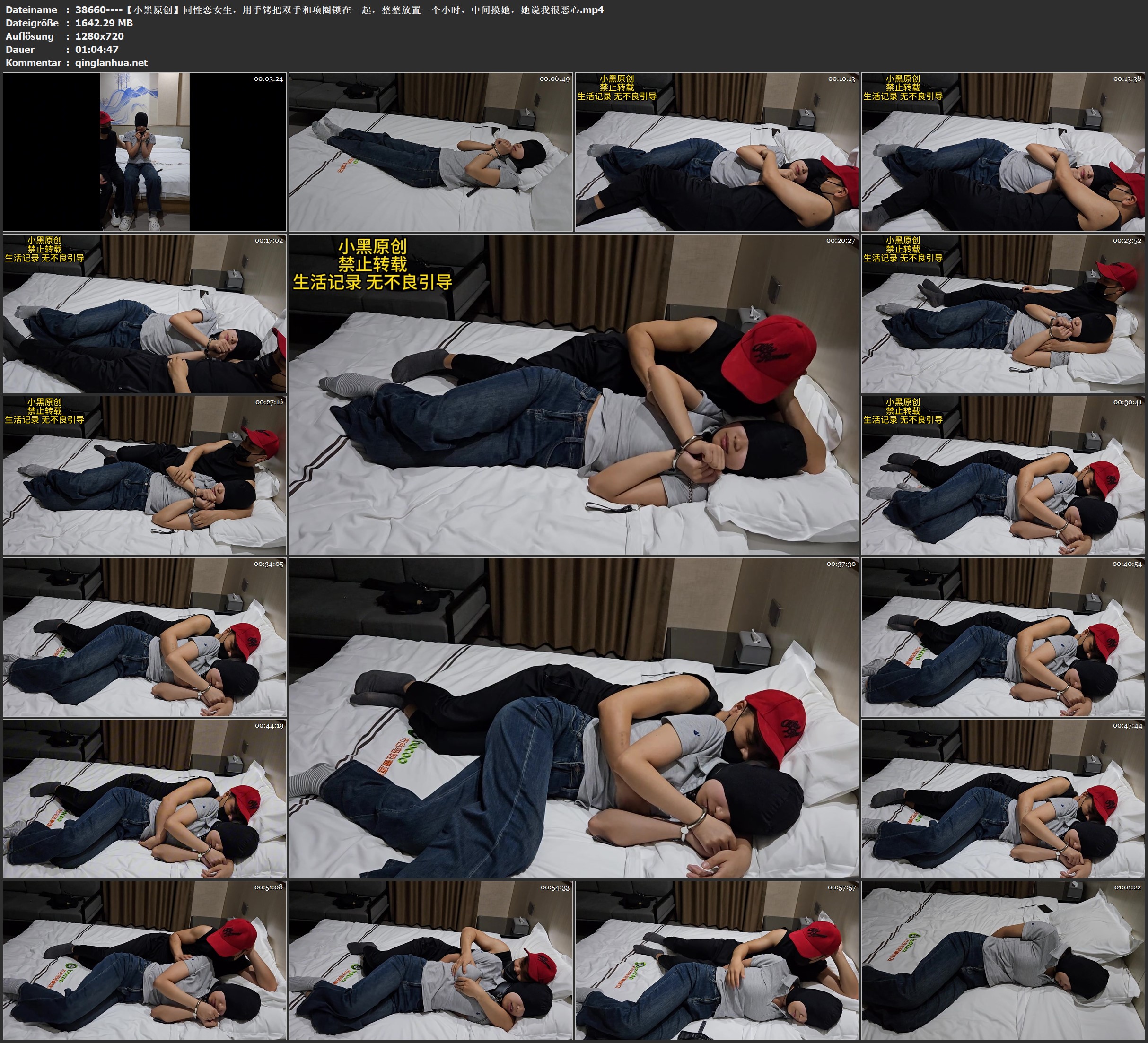Select the frame at timestamp 00:27:16
The height and width of the screenshot is (1043, 1148).
[x=145, y=475]
